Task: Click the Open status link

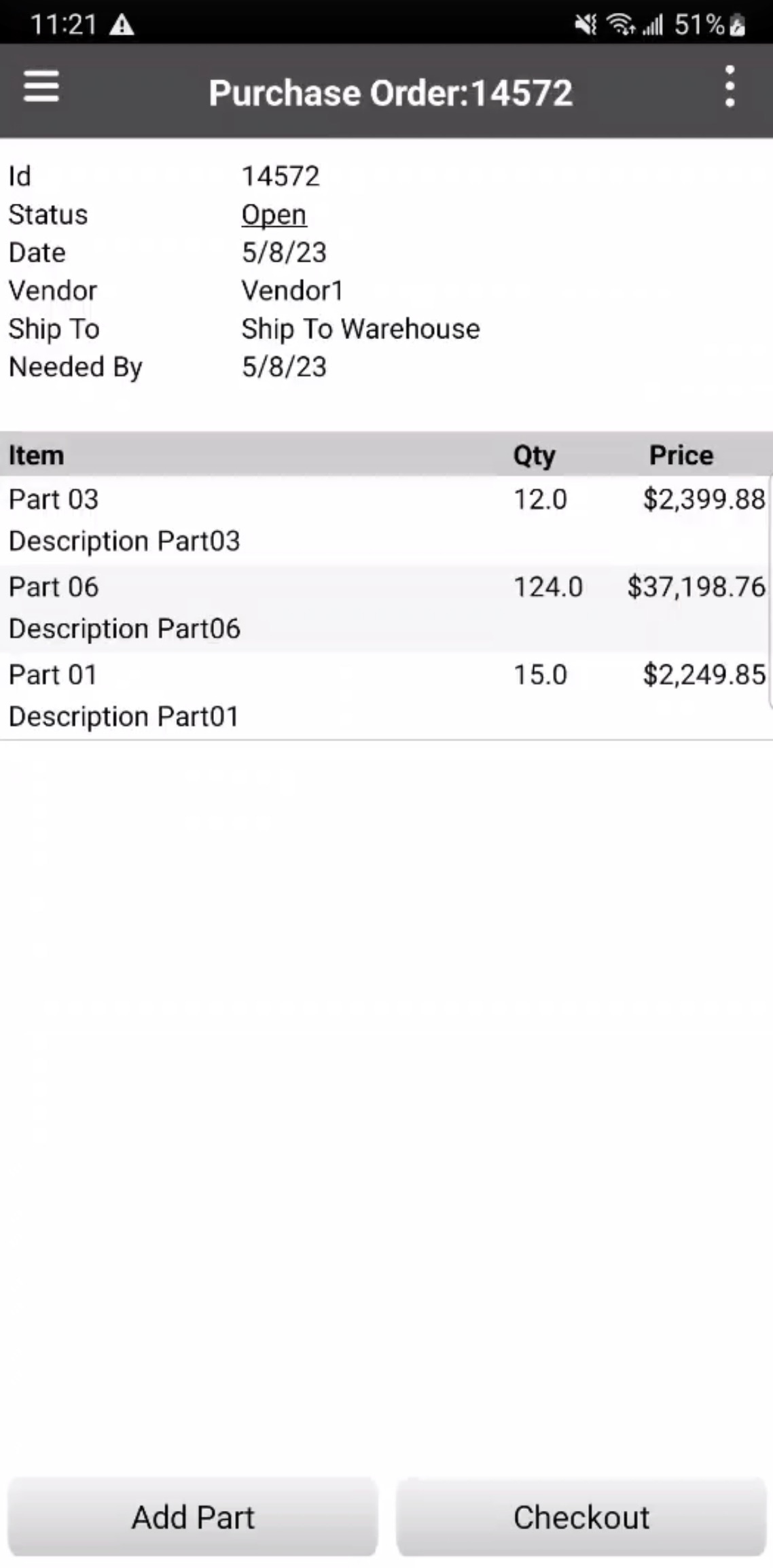Action: [274, 215]
